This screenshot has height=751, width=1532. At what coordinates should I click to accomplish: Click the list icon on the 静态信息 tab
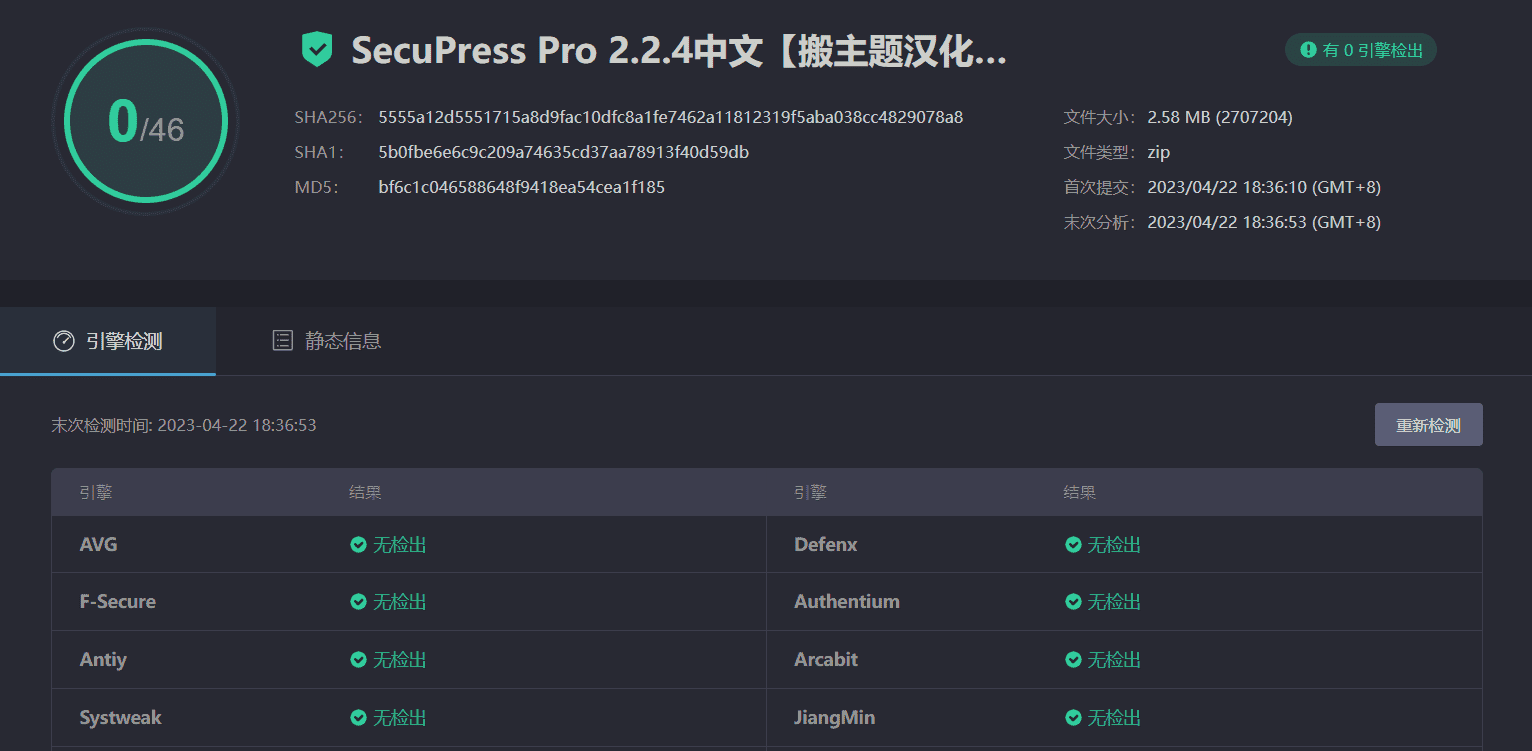(283, 341)
